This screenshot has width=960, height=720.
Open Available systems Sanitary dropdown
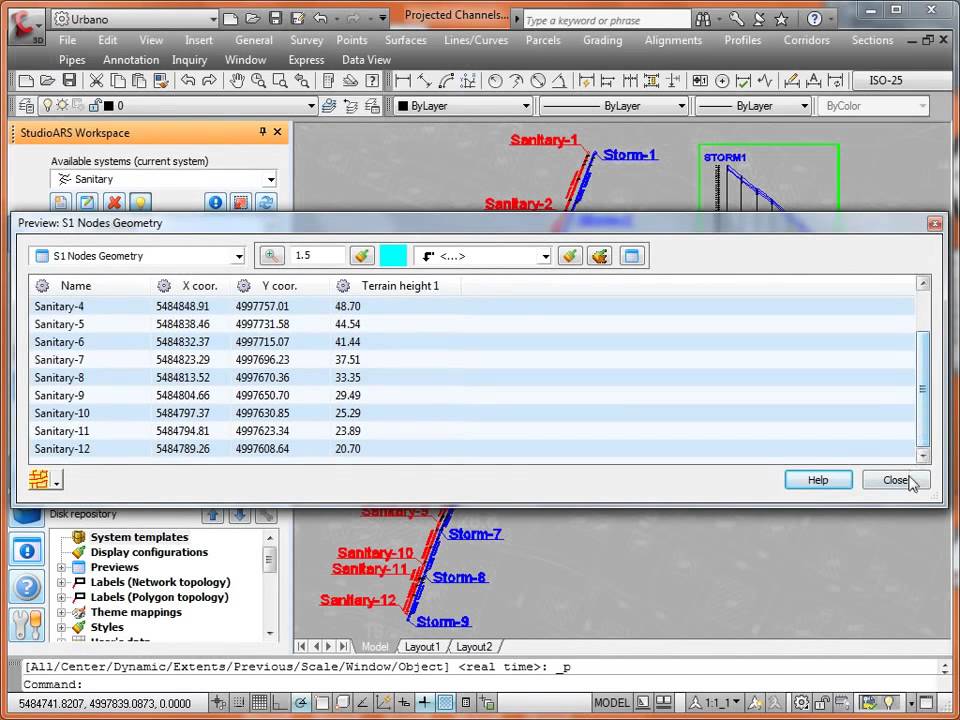coord(271,179)
